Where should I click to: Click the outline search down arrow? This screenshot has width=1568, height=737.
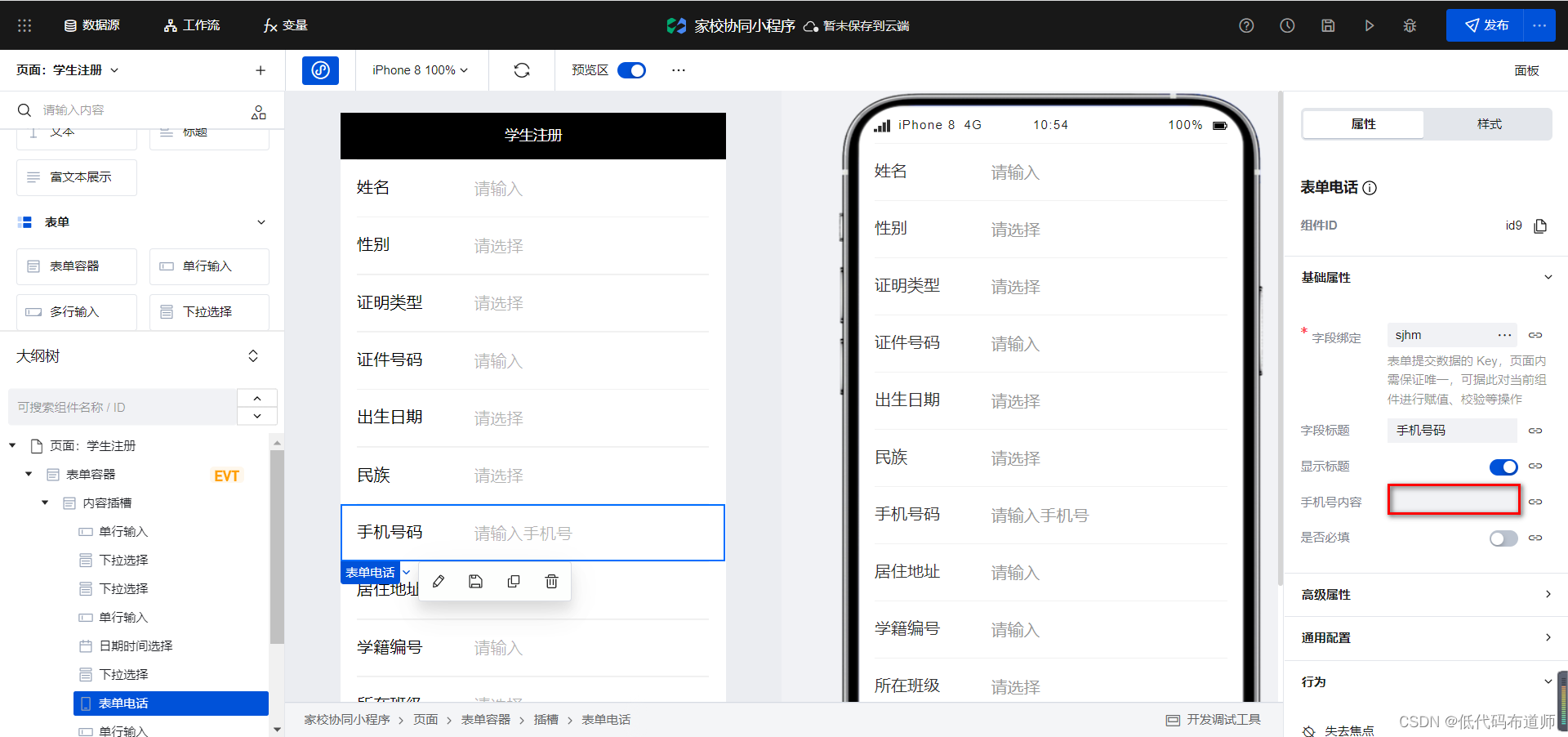(x=257, y=416)
